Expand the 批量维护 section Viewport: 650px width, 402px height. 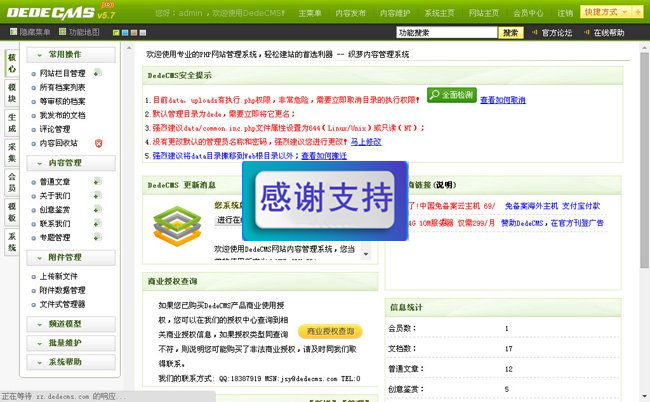(71, 343)
